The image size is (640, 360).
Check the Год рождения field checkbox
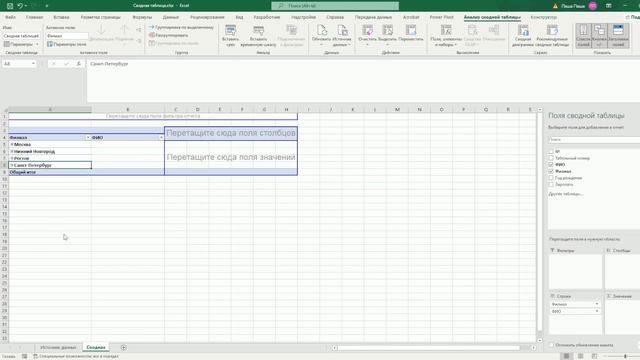pos(551,178)
